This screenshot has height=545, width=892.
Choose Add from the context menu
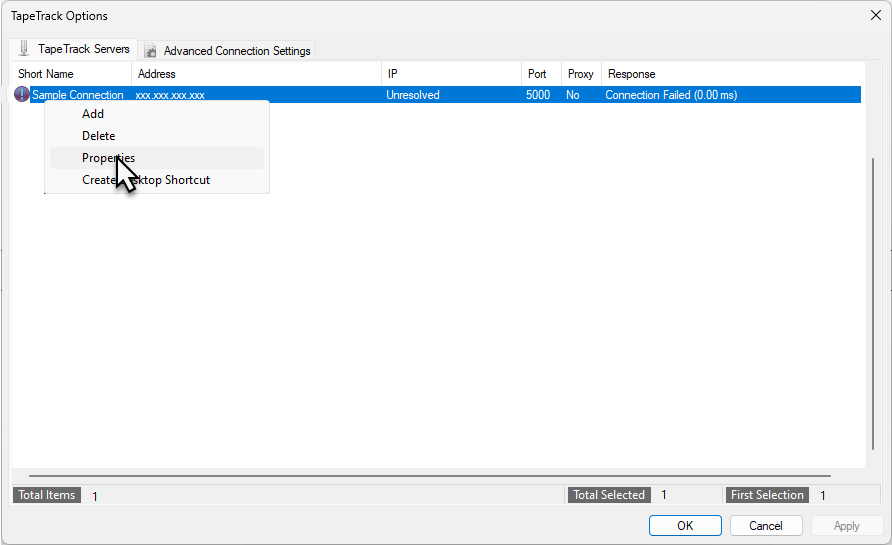(x=156, y=114)
